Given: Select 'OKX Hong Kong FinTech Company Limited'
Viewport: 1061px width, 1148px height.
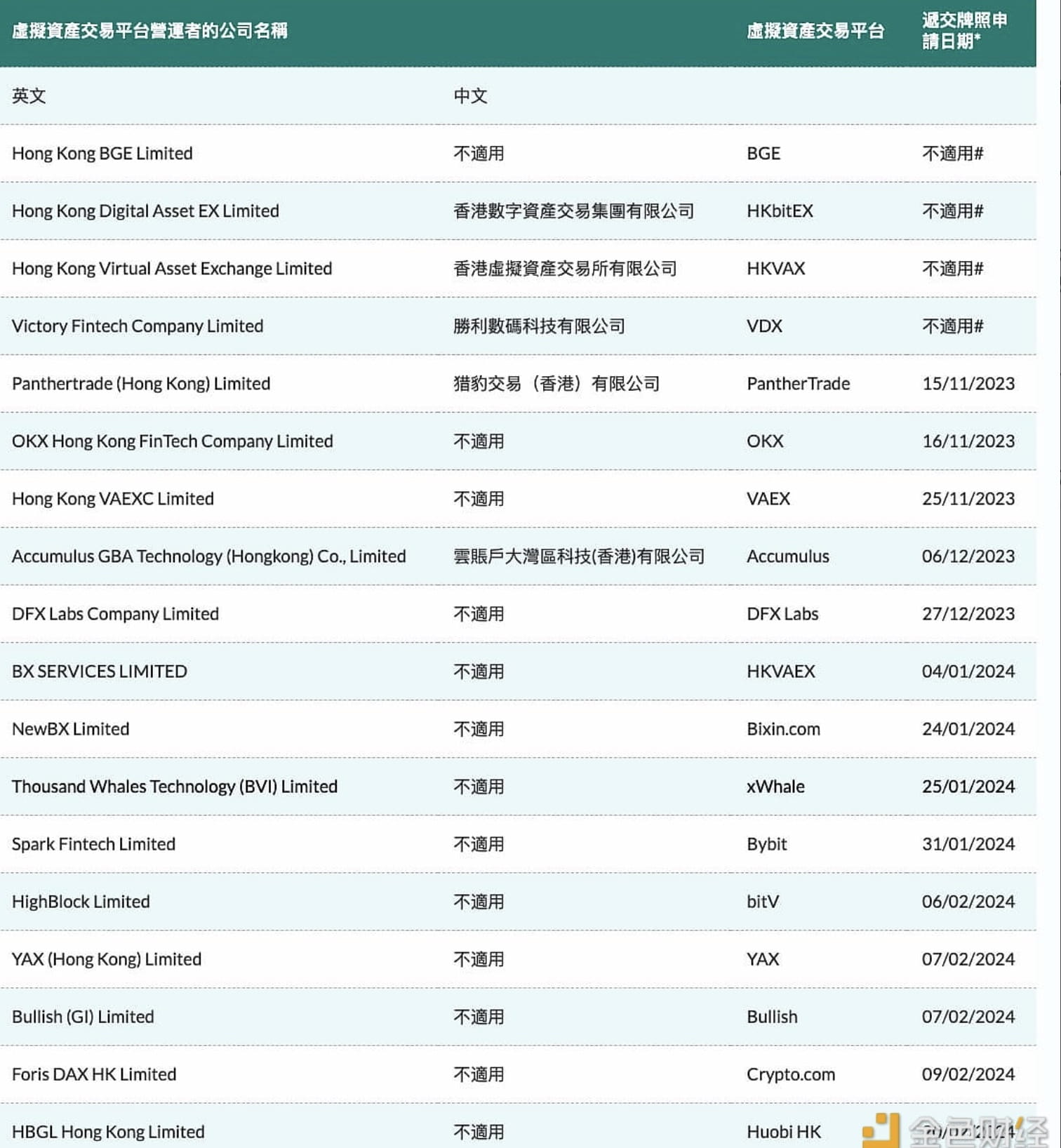Looking at the screenshot, I should coord(173,441).
